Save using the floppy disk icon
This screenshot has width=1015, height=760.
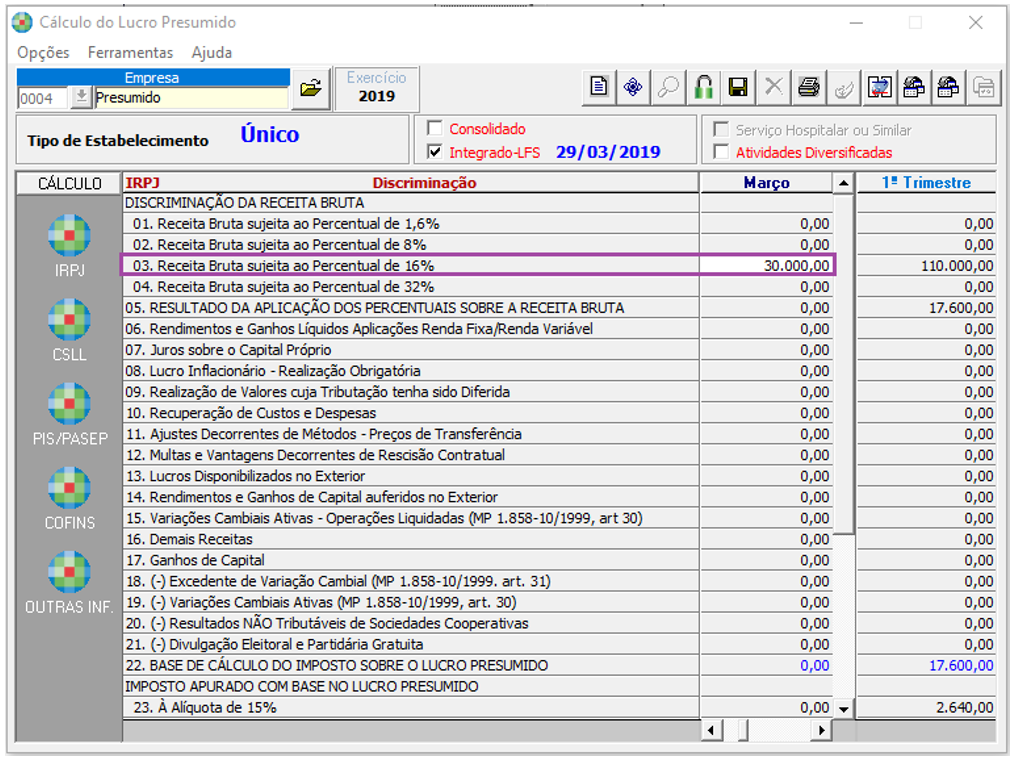[x=738, y=87]
